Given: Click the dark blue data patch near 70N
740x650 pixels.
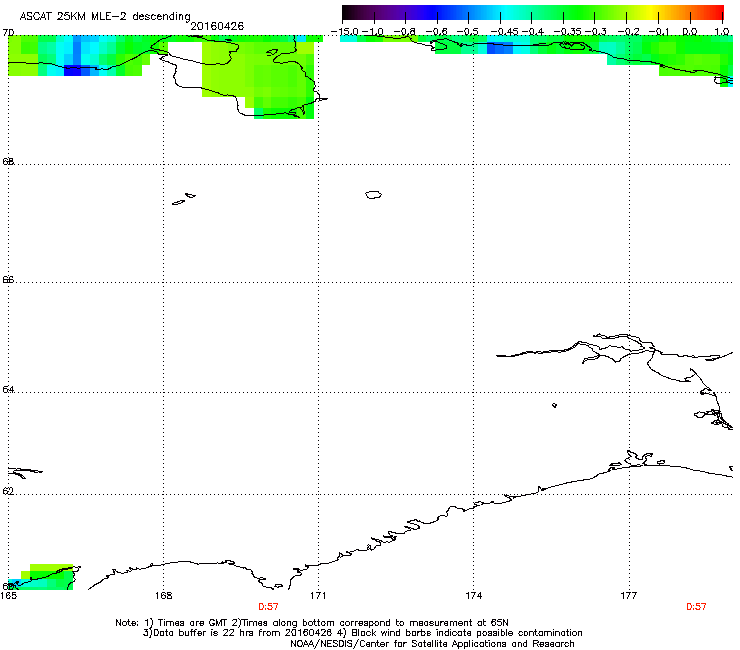Looking at the screenshot, I should (x=73, y=71).
